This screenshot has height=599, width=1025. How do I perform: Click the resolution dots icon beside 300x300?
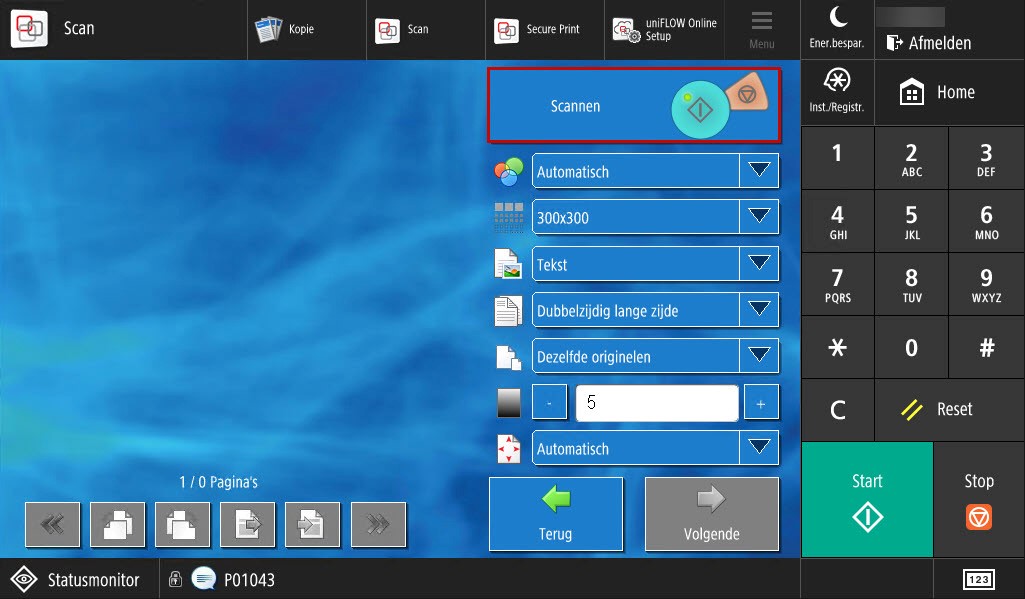508,217
